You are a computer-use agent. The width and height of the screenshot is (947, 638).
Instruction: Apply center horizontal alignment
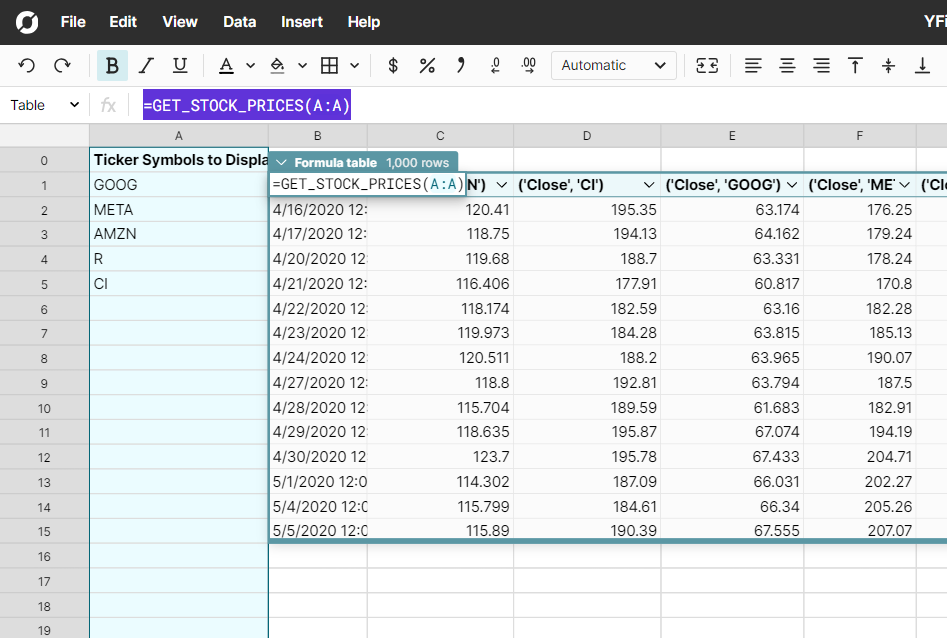(x=787, y=65)
